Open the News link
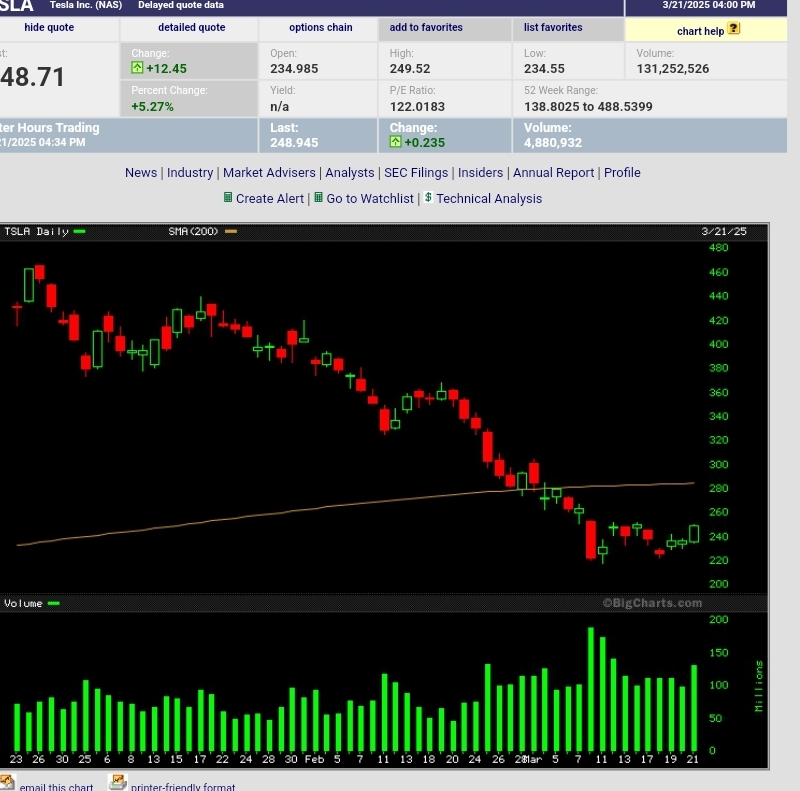Viewport: 800px width, 791px height. click(141, 172)
